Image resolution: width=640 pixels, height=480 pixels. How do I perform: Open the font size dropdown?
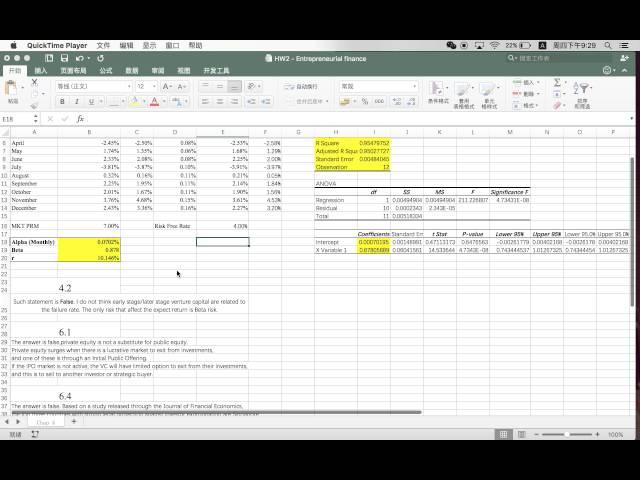[x=154, y=87]
